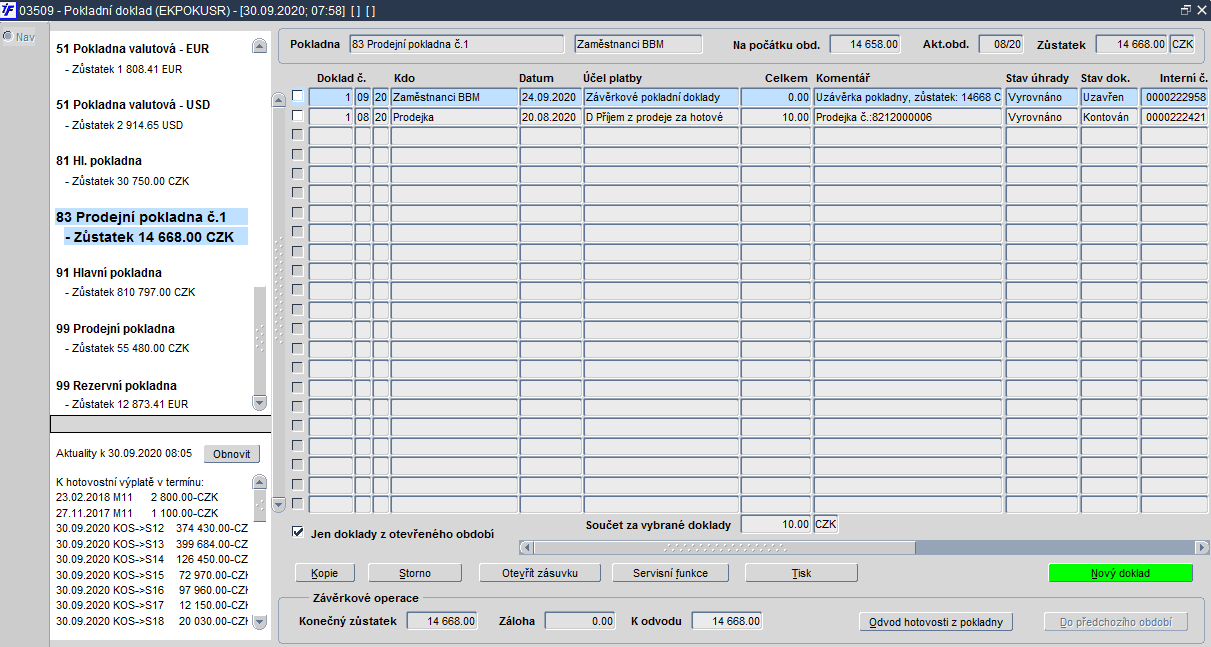Click the down arrow of payouts list scrollbar
Image resolution: width=1211 pixels, height=647 pixels.
tap(260, 621)
